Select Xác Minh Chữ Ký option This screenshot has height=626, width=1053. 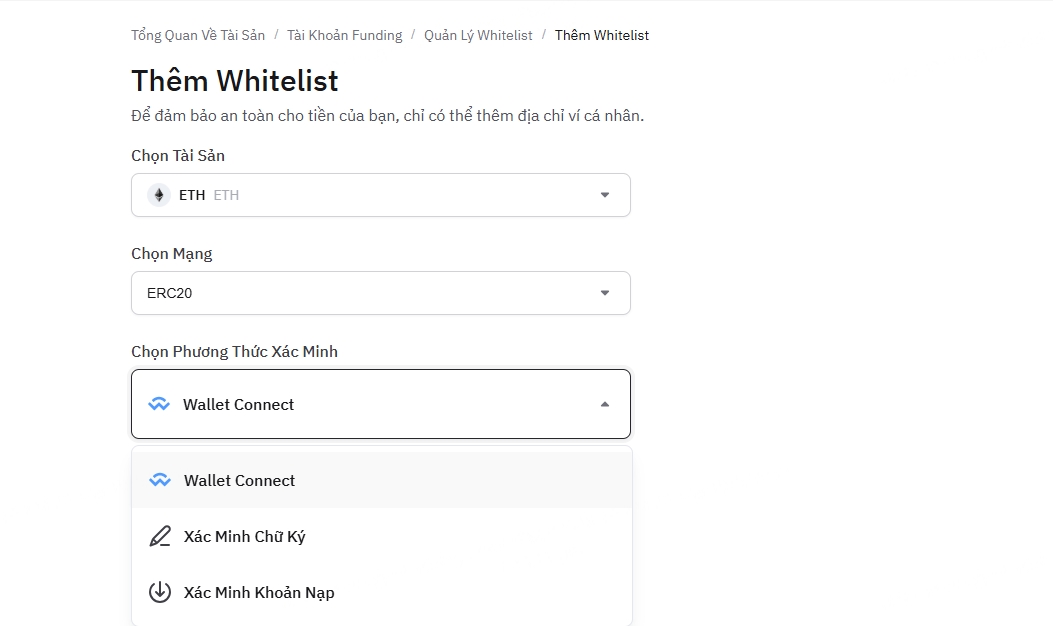(x=381, y=536)
